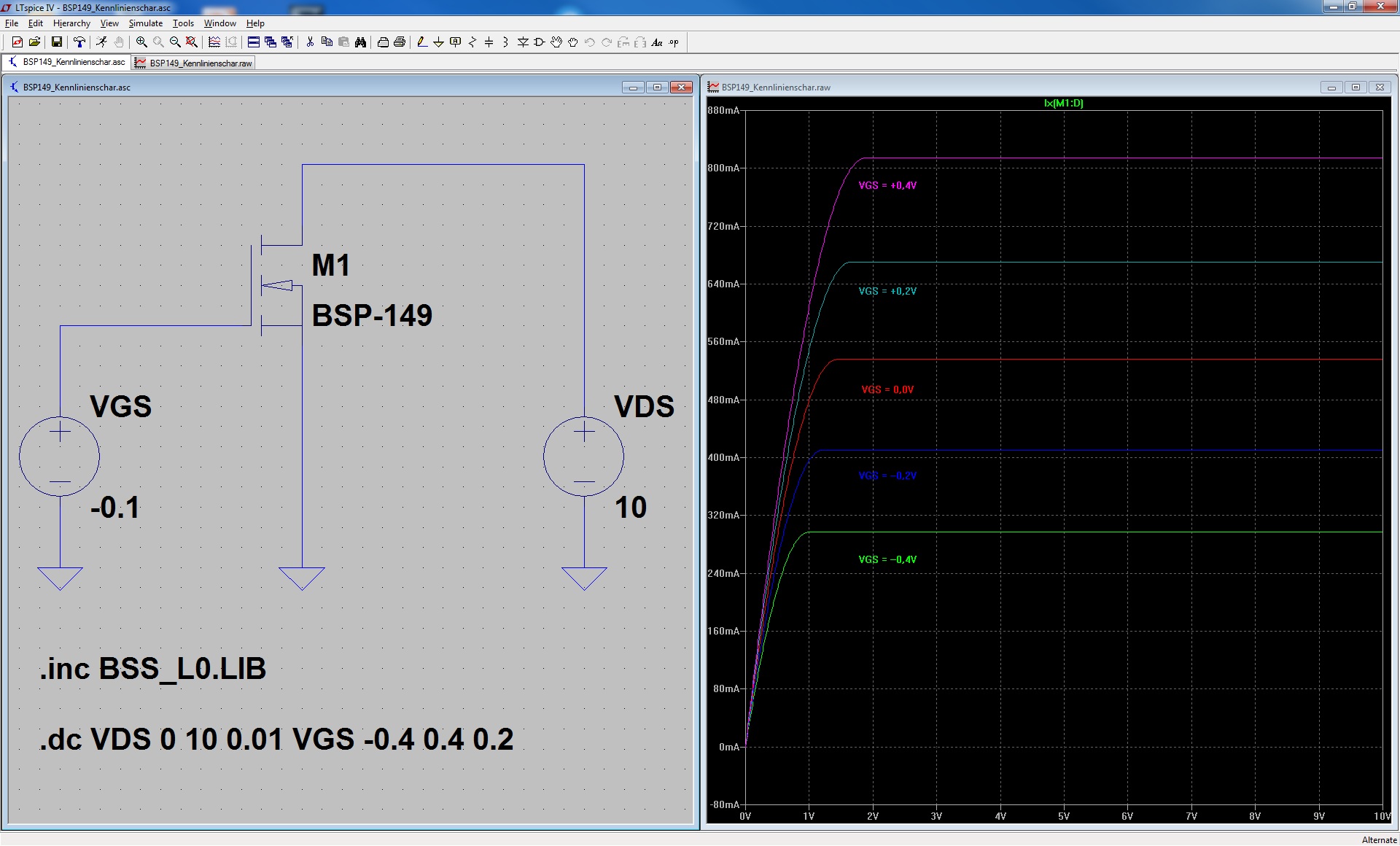Click the 'VGS = 0,0V' plot annotation
Screen dimensions: 1400x846
pos(887,390)
